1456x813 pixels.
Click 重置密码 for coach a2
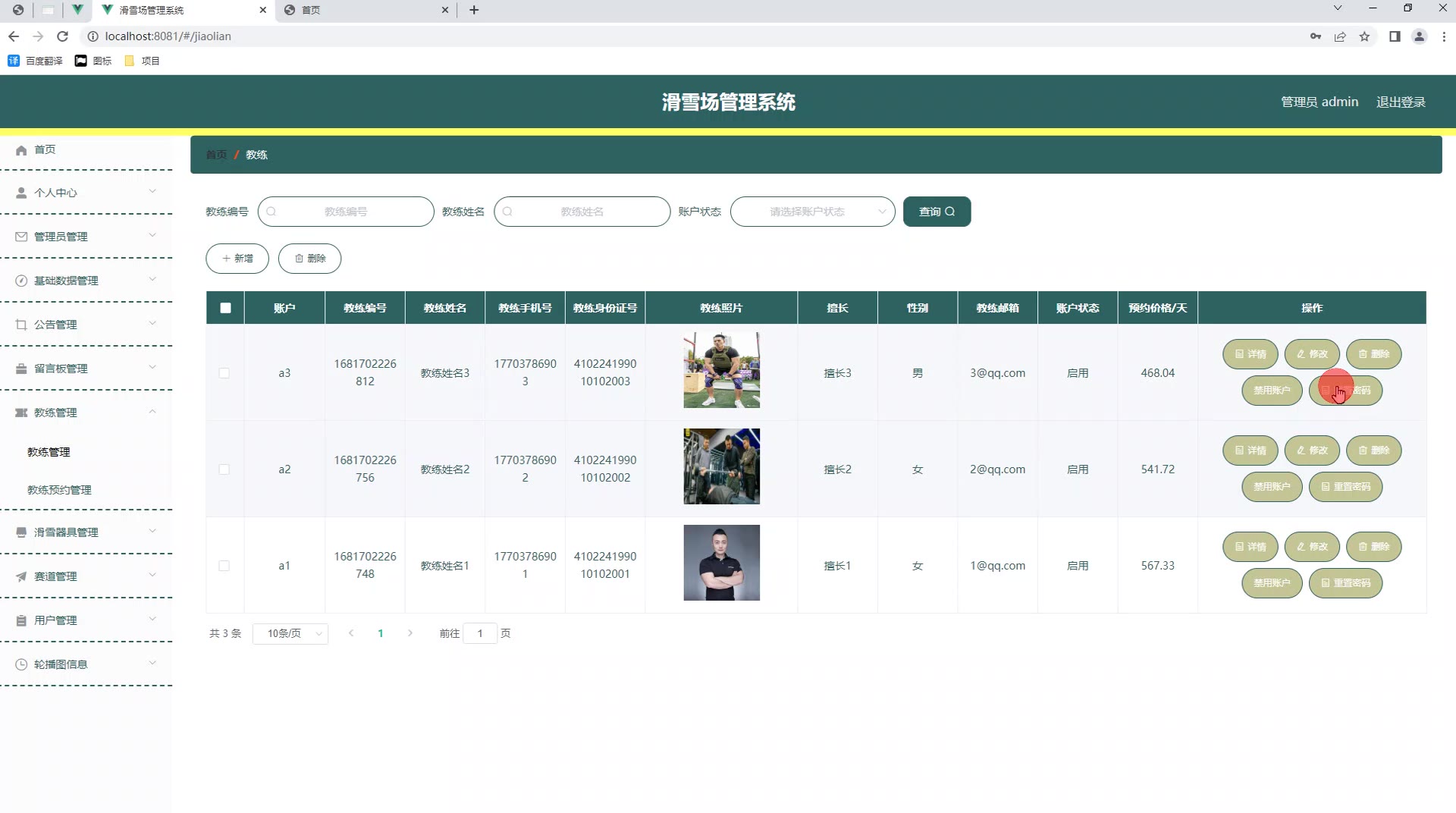click(x=1345, y=487)
